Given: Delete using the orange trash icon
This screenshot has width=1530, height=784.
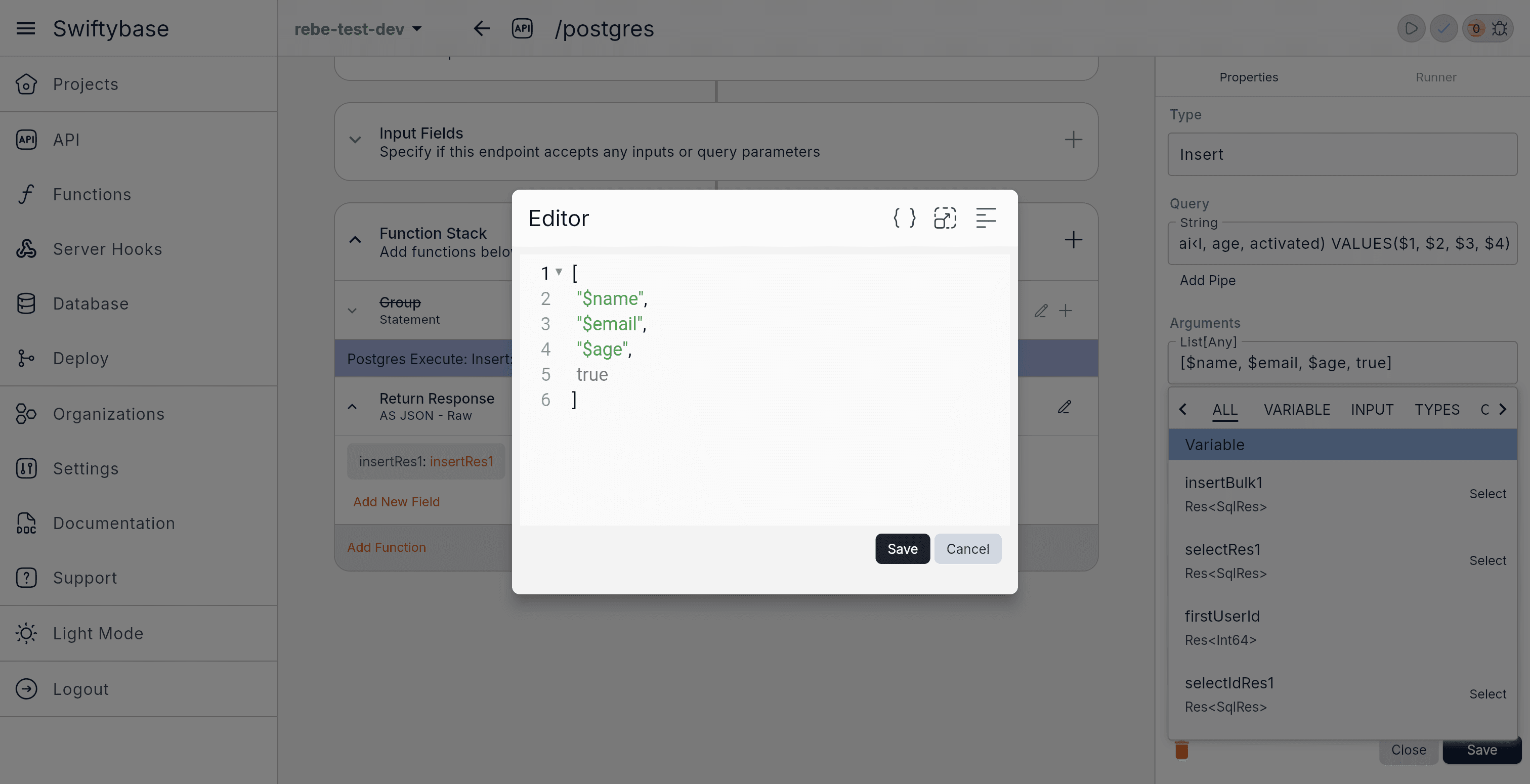Looking at the screenshot, I should click(1181, 750).
